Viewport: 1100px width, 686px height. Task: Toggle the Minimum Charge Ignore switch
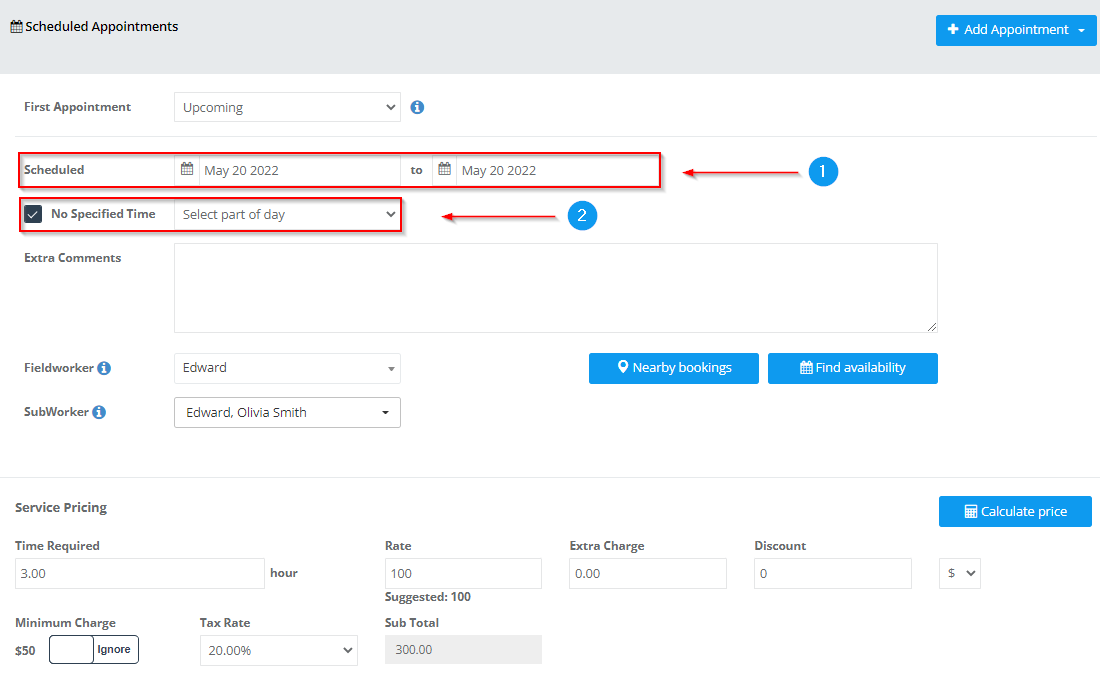coord(94,650)
